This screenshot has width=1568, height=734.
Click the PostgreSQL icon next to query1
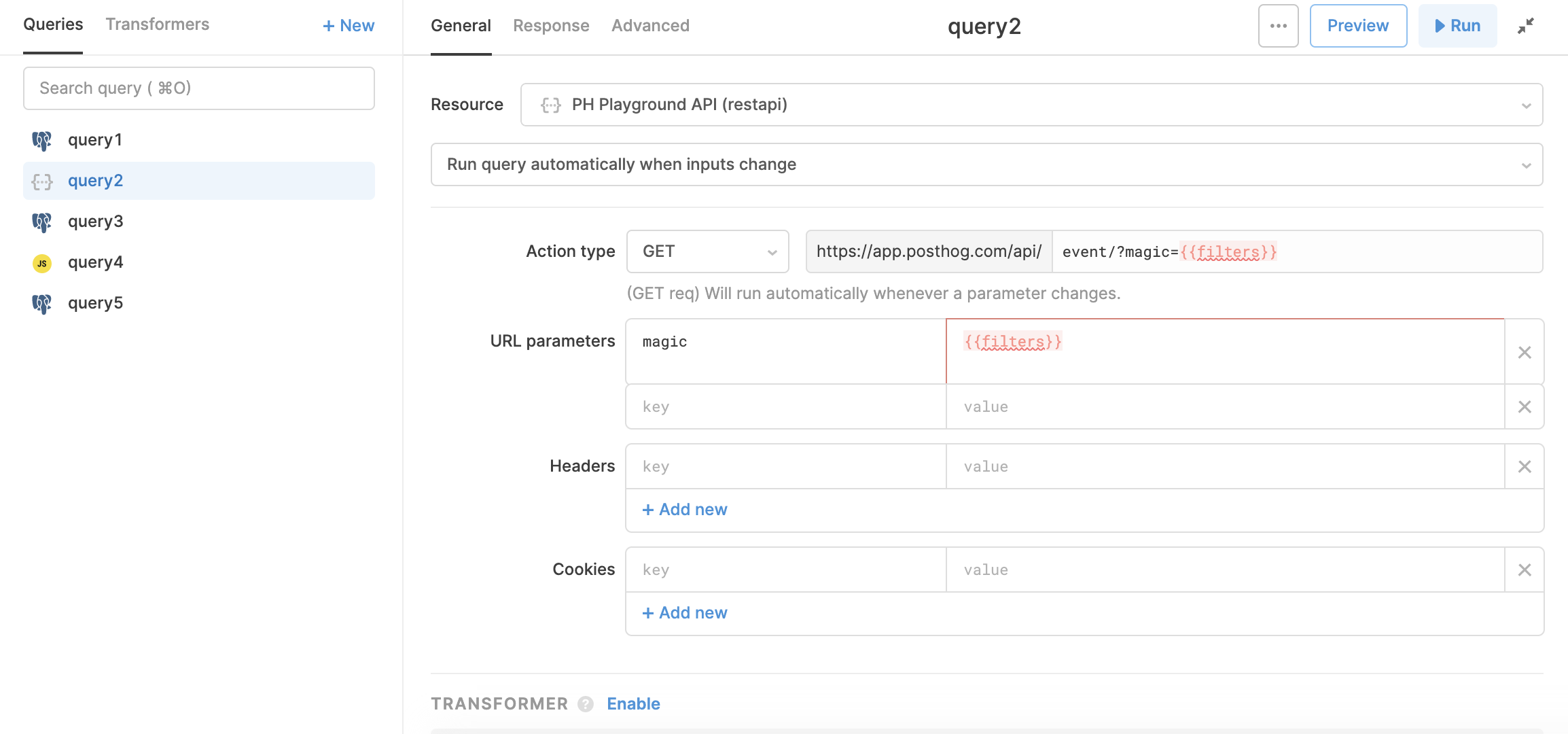42,141
